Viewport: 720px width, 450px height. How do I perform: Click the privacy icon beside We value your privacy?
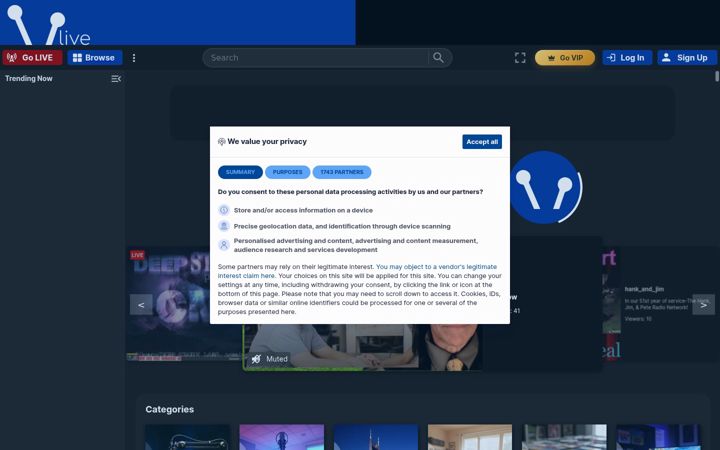(221, 142)
